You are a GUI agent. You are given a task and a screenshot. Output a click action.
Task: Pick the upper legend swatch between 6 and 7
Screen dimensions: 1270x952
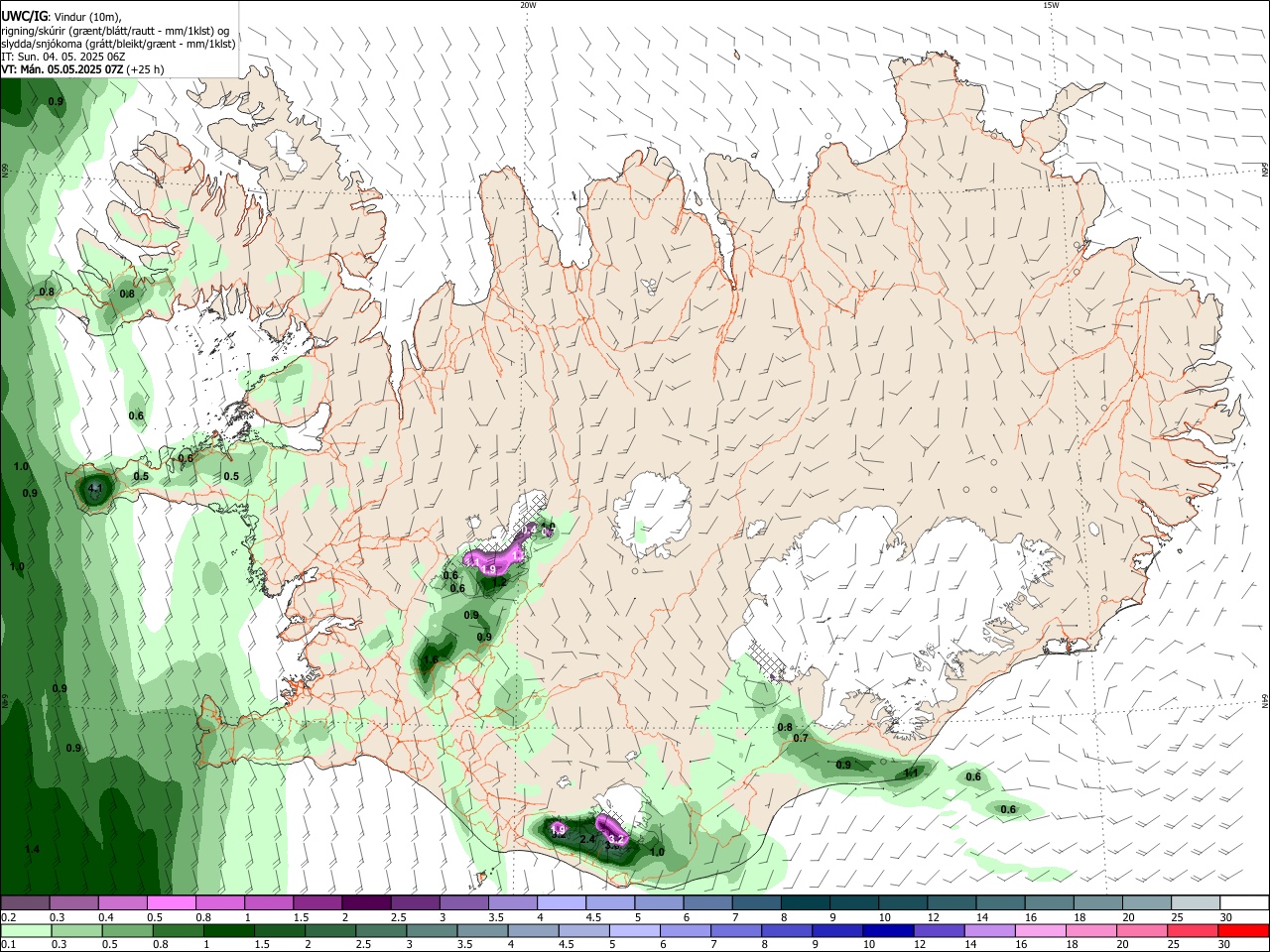pos(707,902)
